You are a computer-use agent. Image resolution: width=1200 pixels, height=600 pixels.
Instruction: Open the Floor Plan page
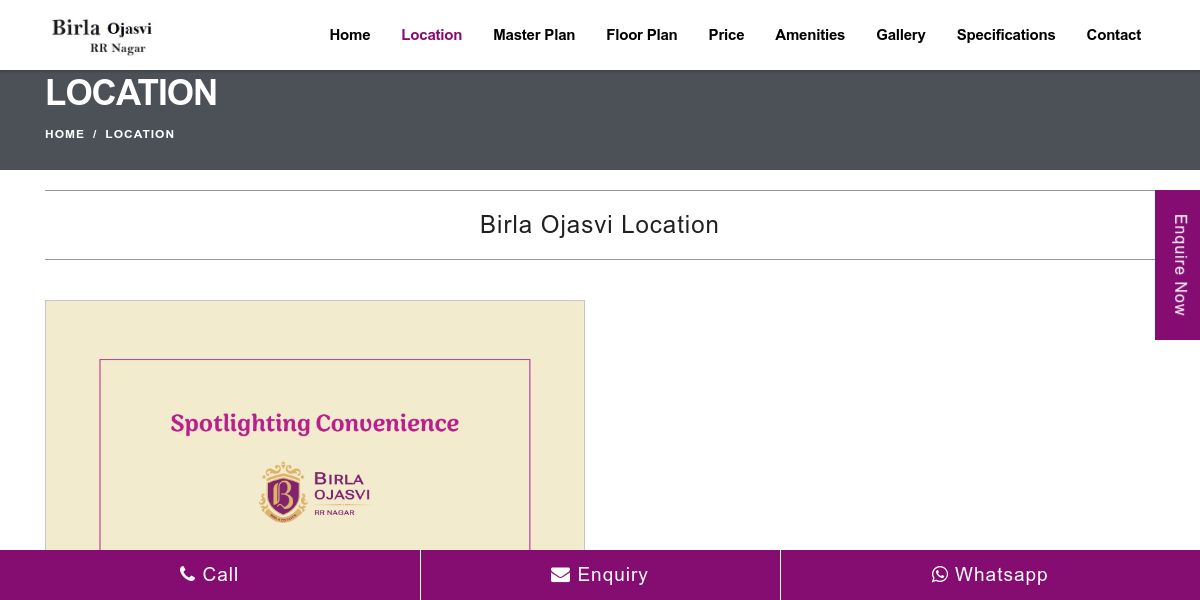click(x=642, y=35)
